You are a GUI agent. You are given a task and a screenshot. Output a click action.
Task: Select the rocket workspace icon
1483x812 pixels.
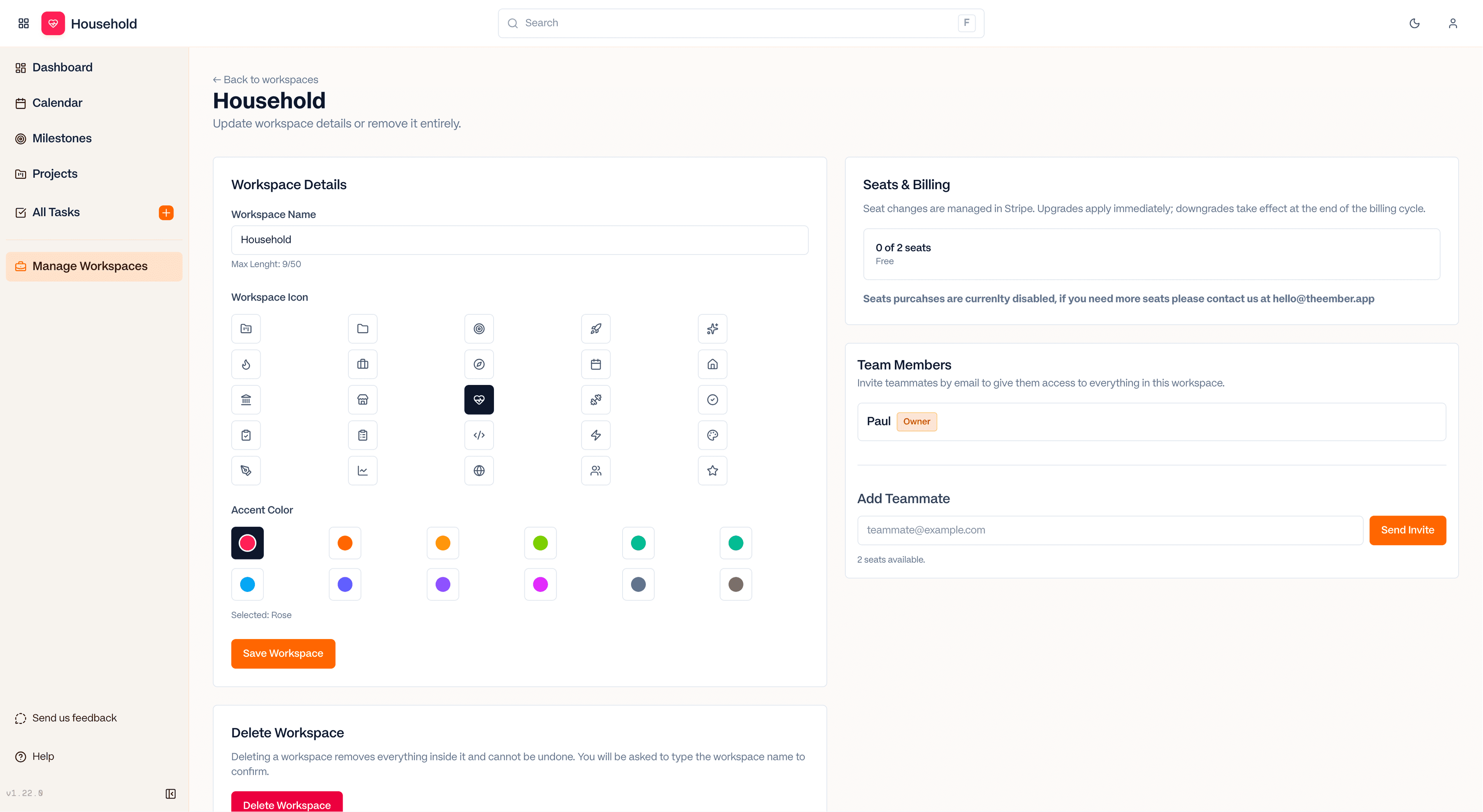(596, 329)
